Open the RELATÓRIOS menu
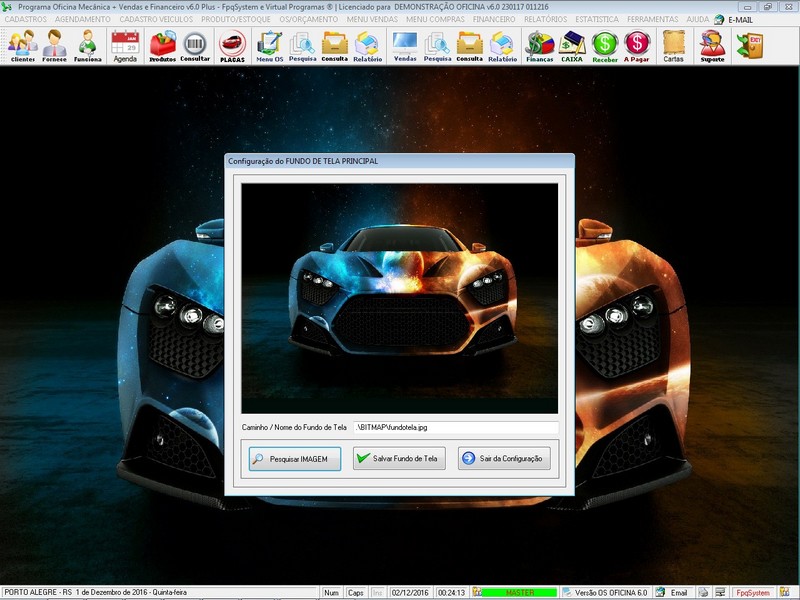Viewport: 800px width, 600px height. tap(545, 19)
